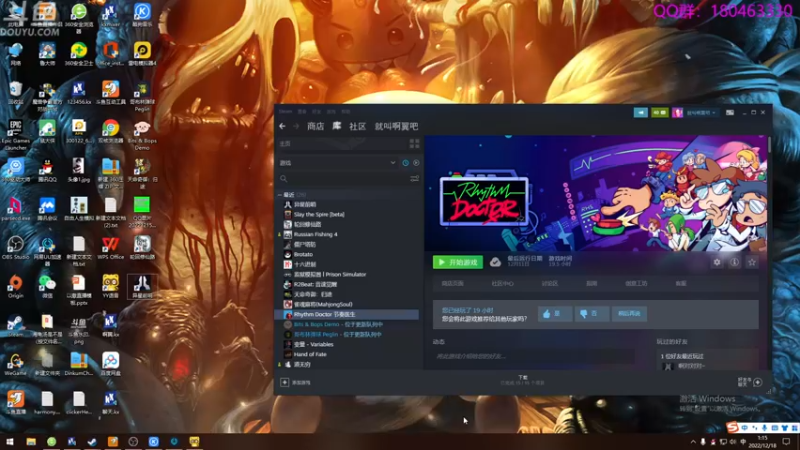Click the ask later button
The height and width of the screenshot is (450, 800).
pos(629,314)
